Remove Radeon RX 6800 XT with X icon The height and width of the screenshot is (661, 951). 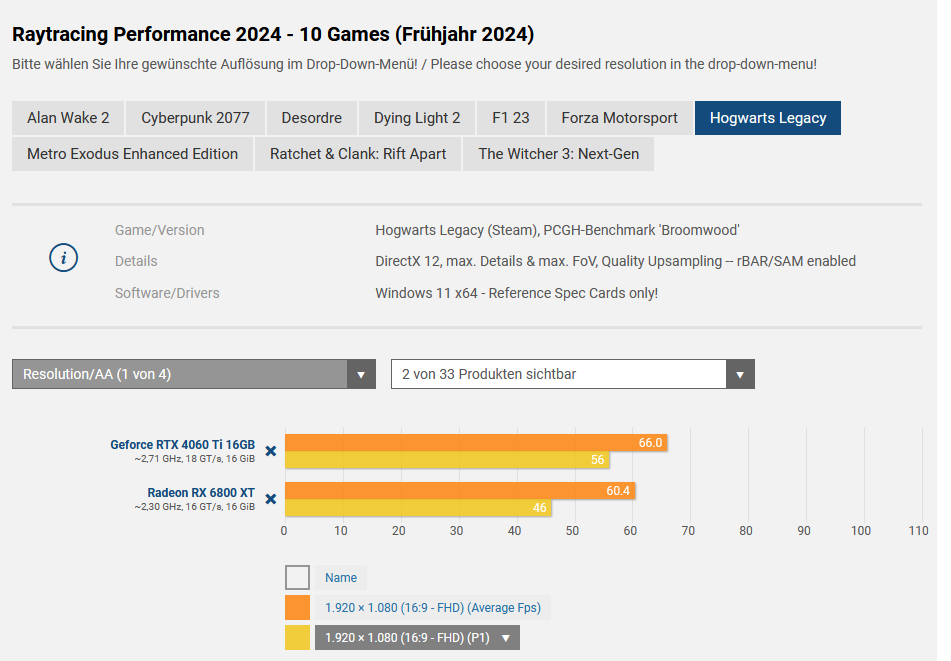click(x=271, y=499)
